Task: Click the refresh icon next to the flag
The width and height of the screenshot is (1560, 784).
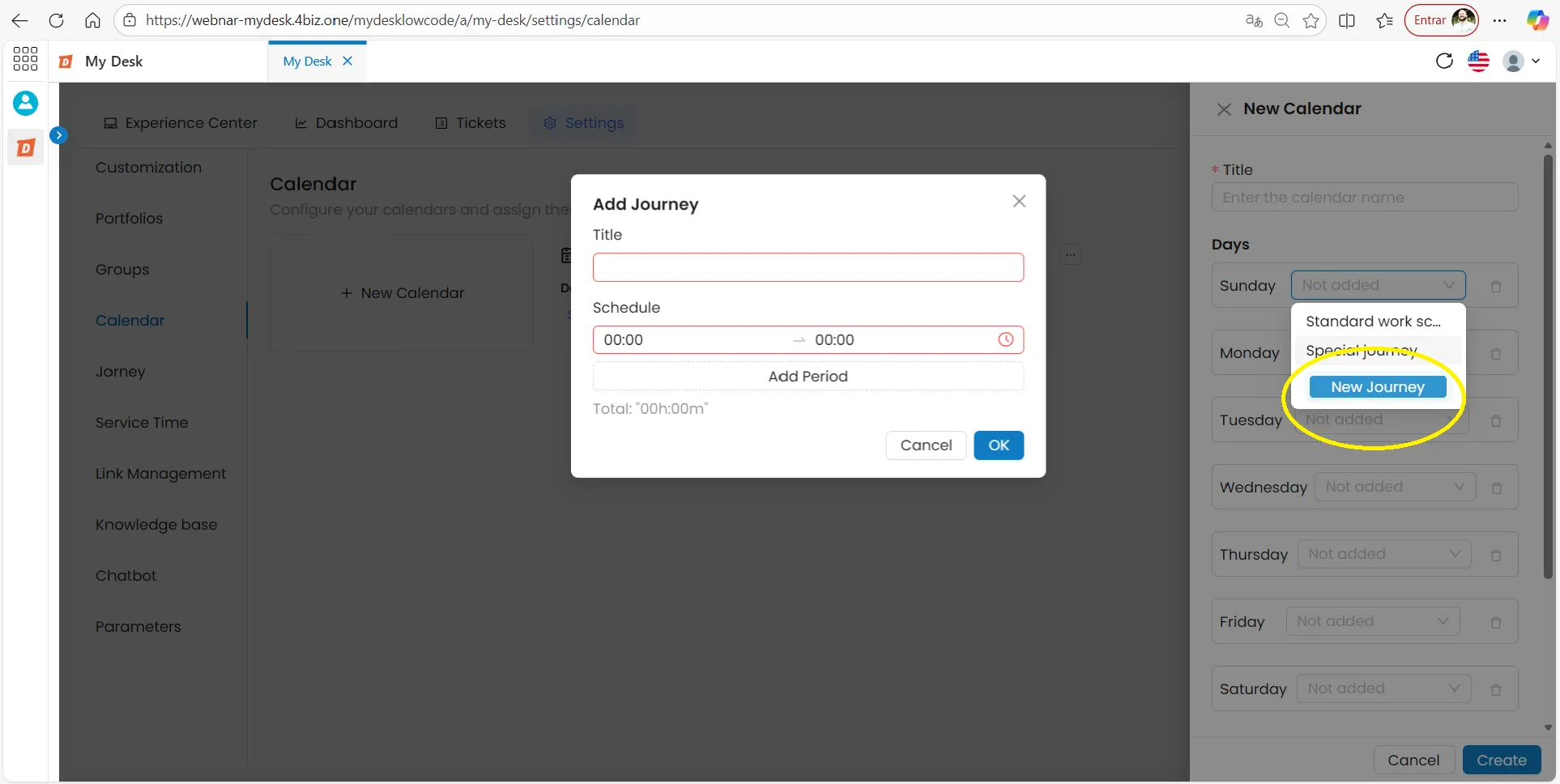Action: click(x=1444, y=61)
